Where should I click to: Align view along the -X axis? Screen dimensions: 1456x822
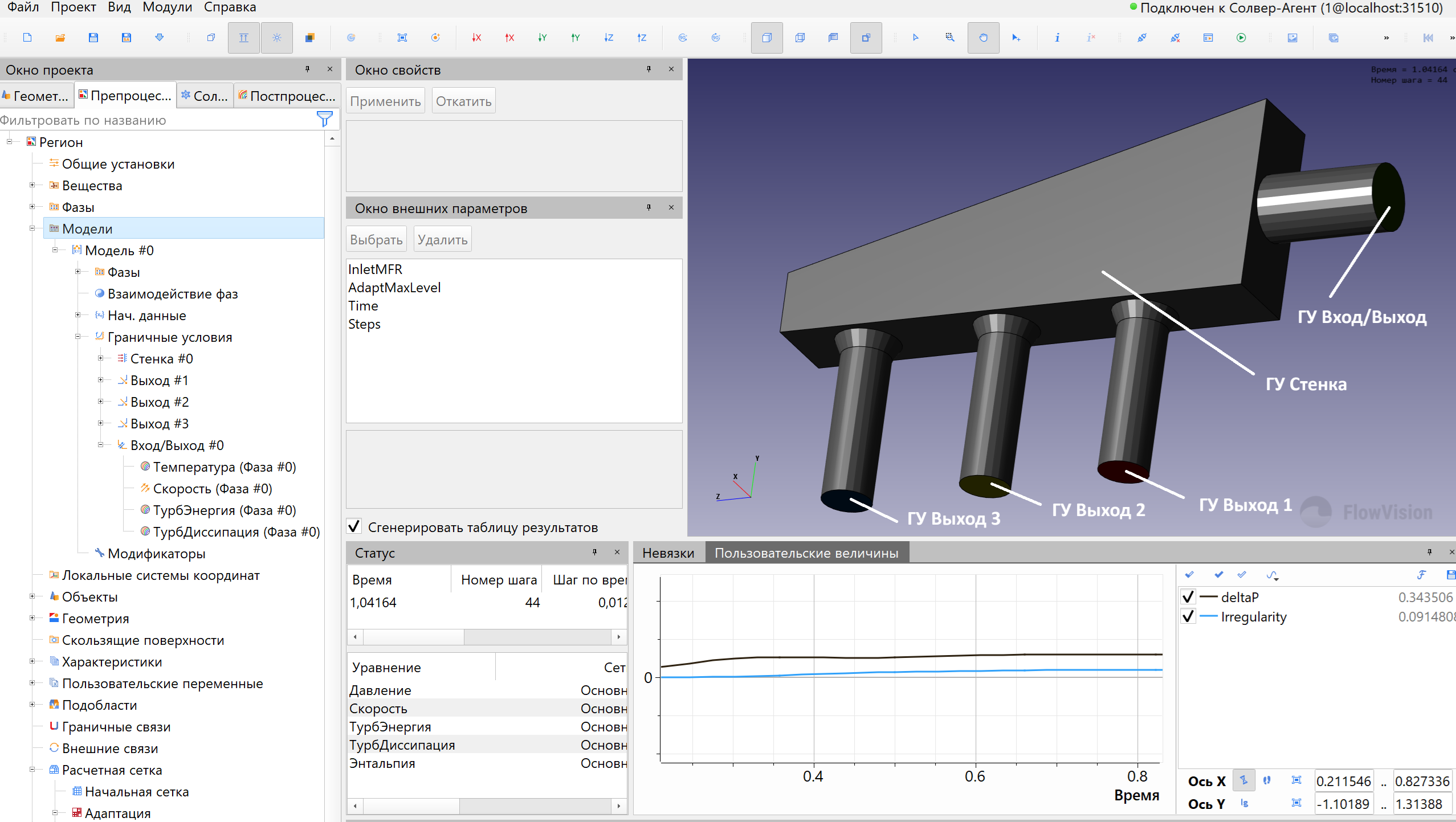(476, 38)
